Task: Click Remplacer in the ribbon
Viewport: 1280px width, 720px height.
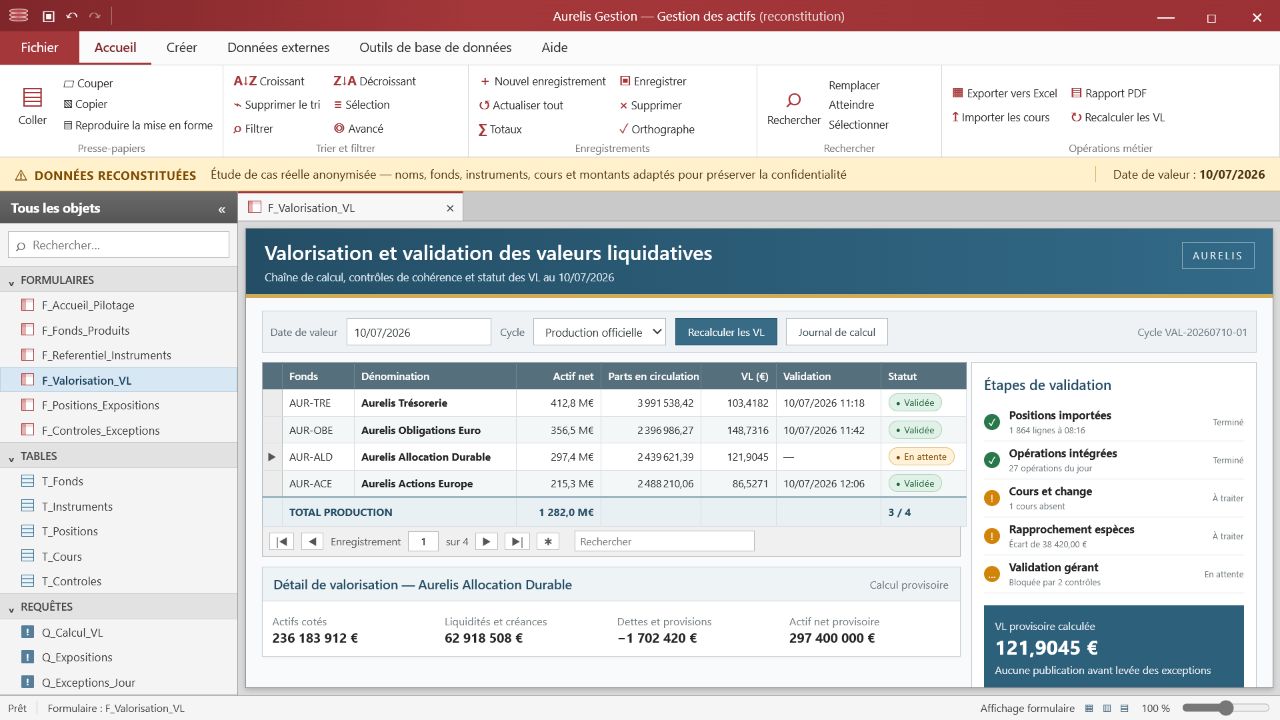Action: (x=854, y=85)
